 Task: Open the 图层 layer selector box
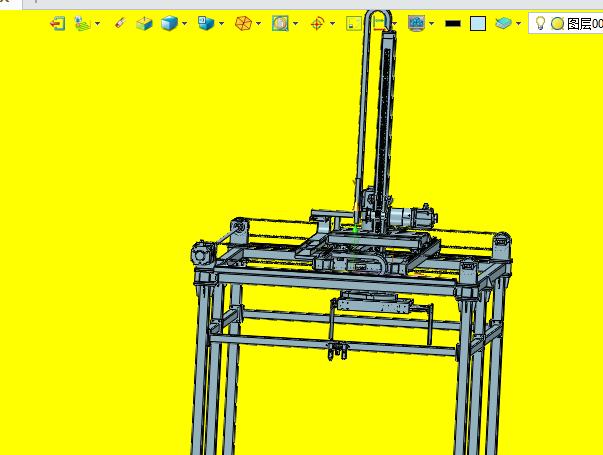(566, 24)
